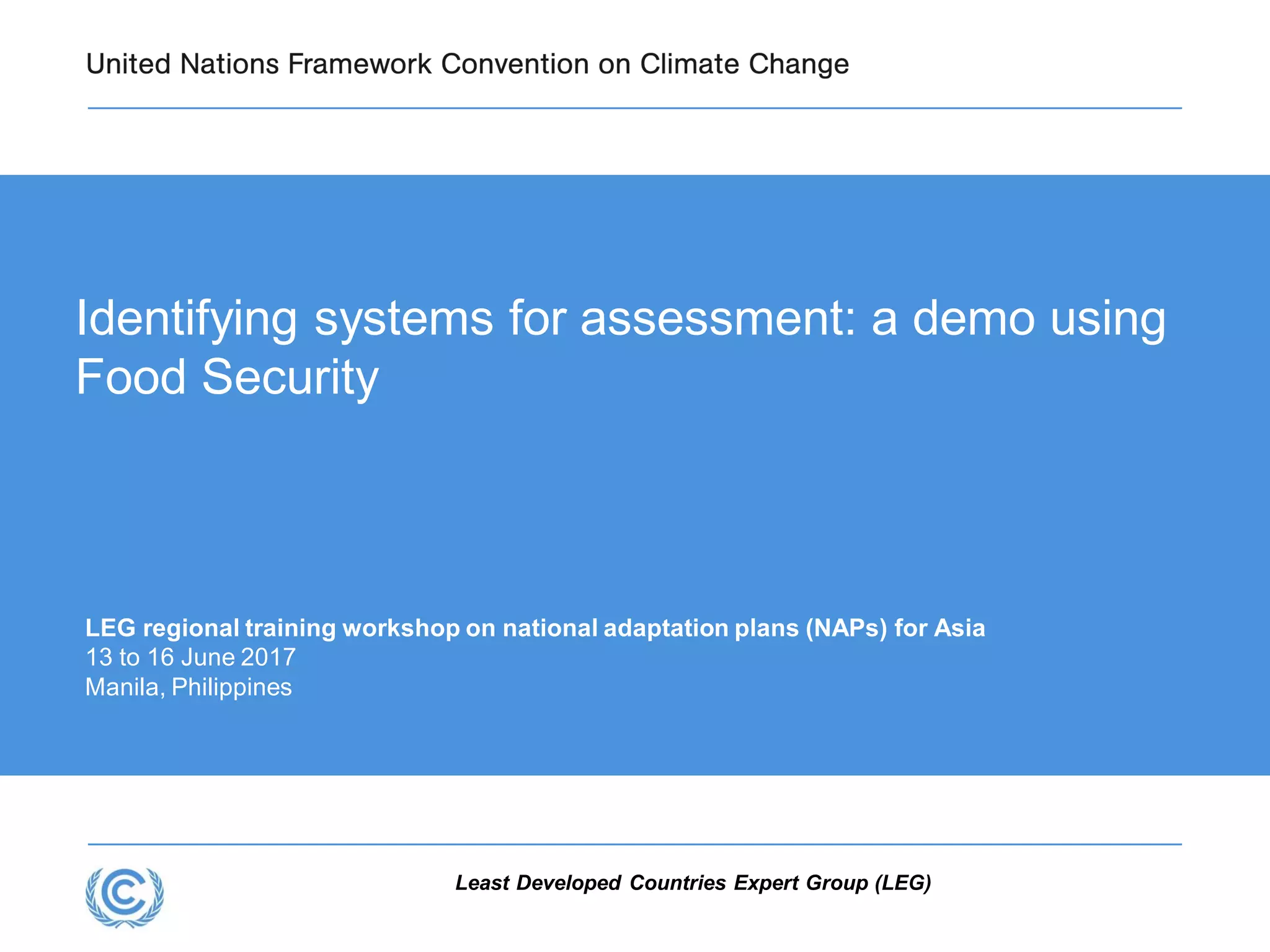Click the thin blue line under the header

pos(634,108)
